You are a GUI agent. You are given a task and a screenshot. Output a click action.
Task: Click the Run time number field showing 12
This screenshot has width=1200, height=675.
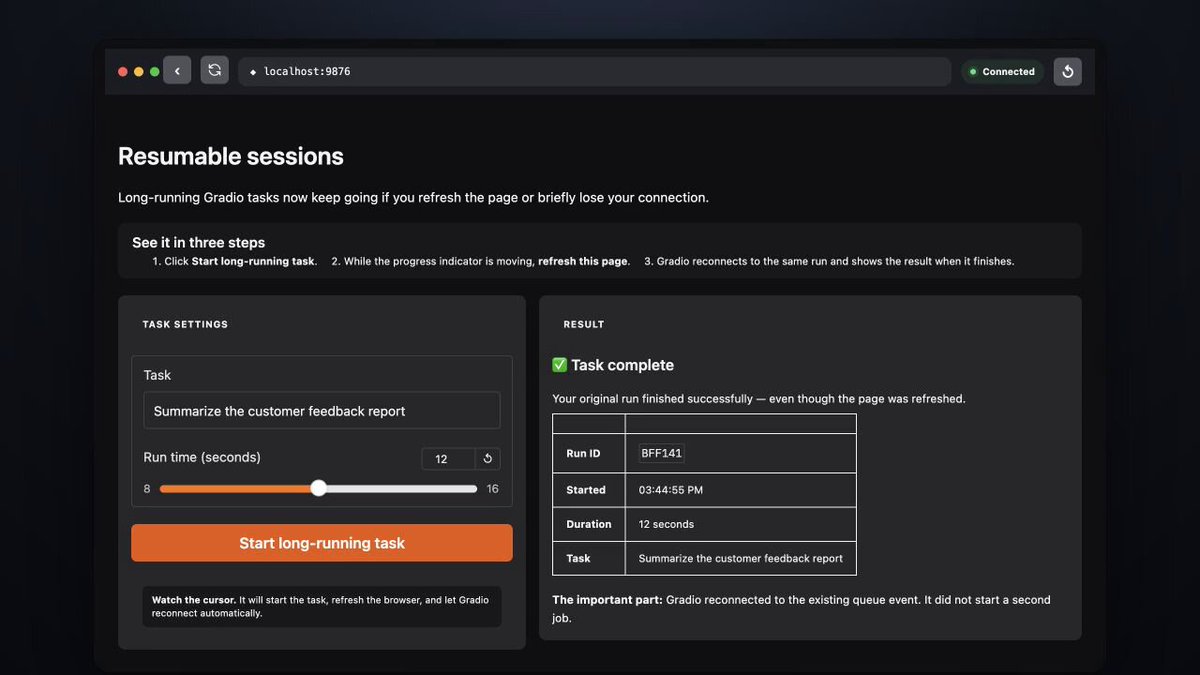pyautogui.click(x=448, y=459)
